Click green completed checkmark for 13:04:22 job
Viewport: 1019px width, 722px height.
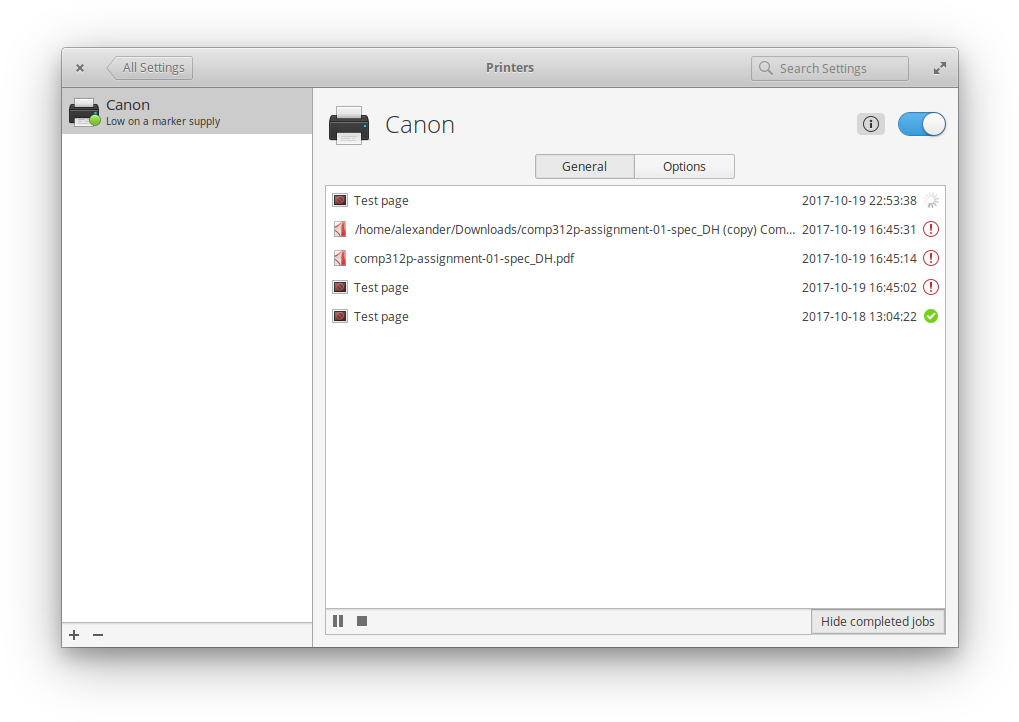[x=931, y=316]
